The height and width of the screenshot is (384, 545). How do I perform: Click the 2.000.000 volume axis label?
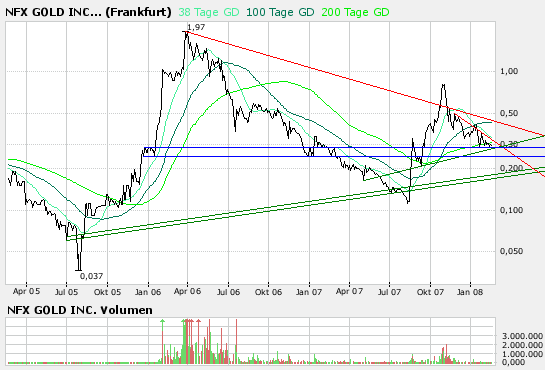tap(522, 345)
